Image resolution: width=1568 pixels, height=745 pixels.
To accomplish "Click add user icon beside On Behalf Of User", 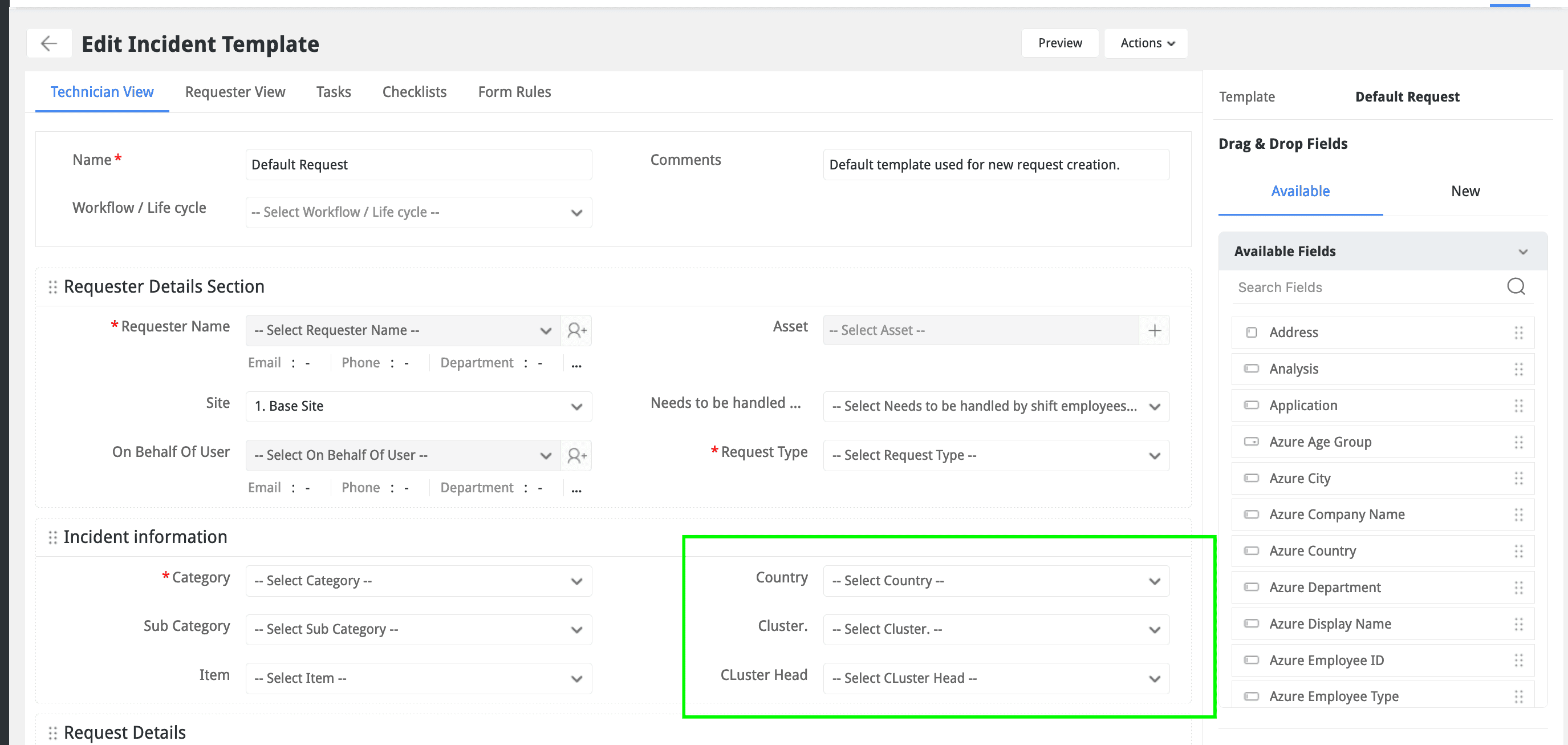I will tap(576, 455).
